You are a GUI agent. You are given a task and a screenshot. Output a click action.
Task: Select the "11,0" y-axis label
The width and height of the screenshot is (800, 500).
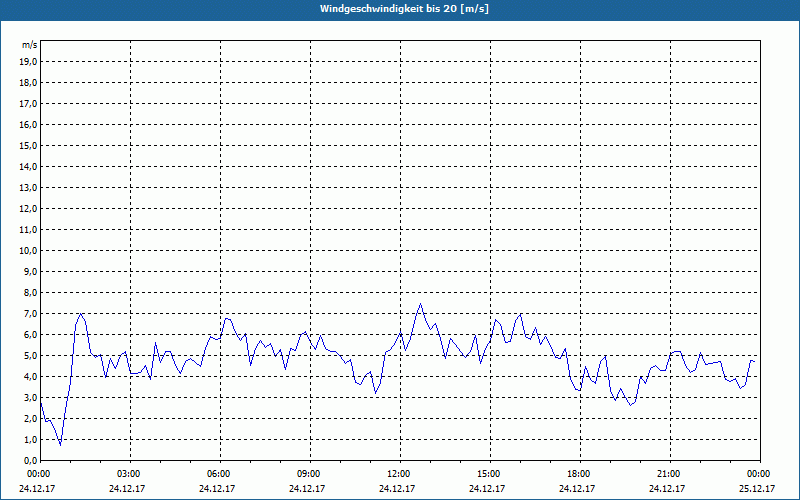point(29,230)
